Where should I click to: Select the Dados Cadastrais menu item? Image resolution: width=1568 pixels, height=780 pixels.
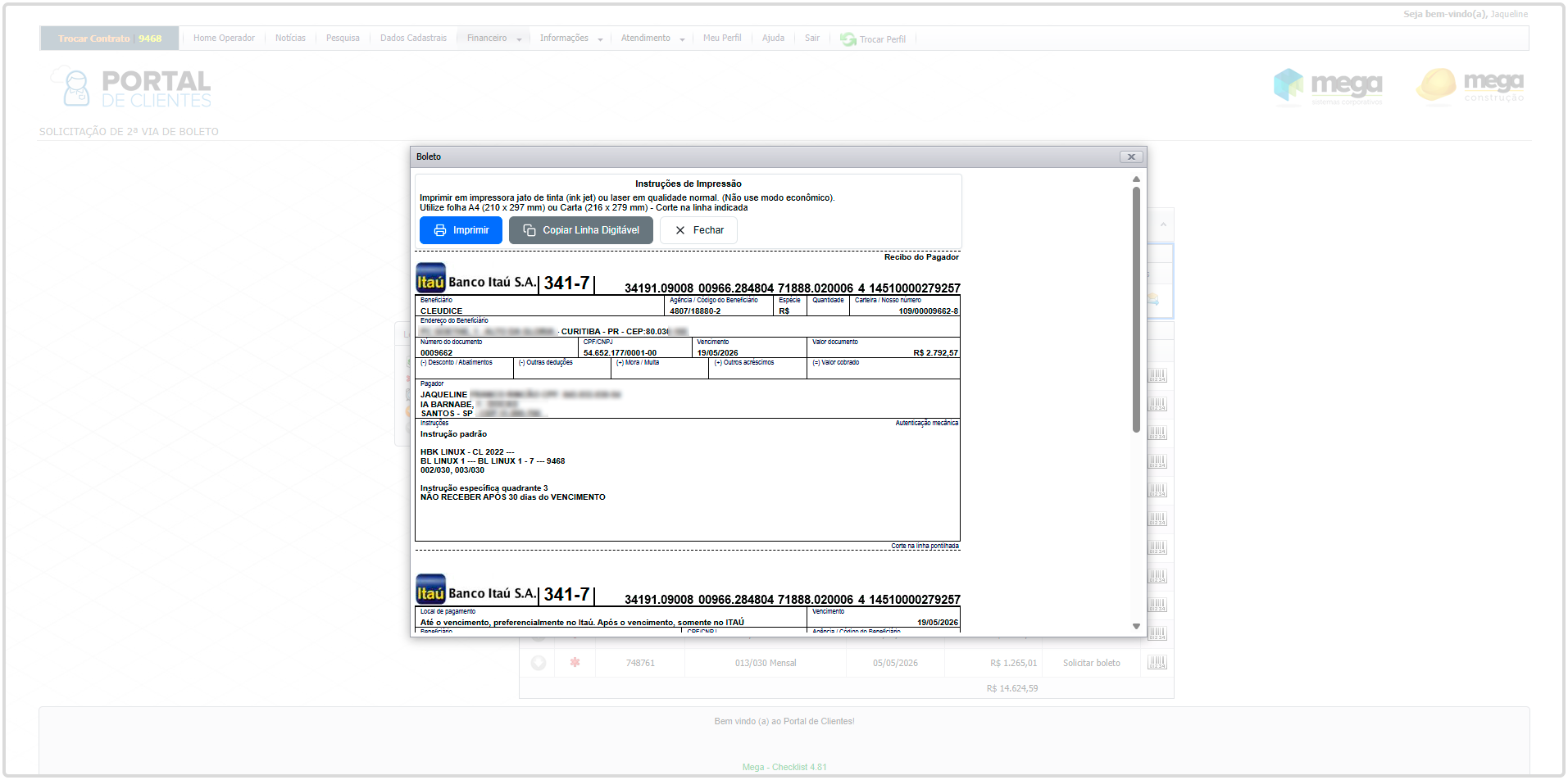point(413,39)
